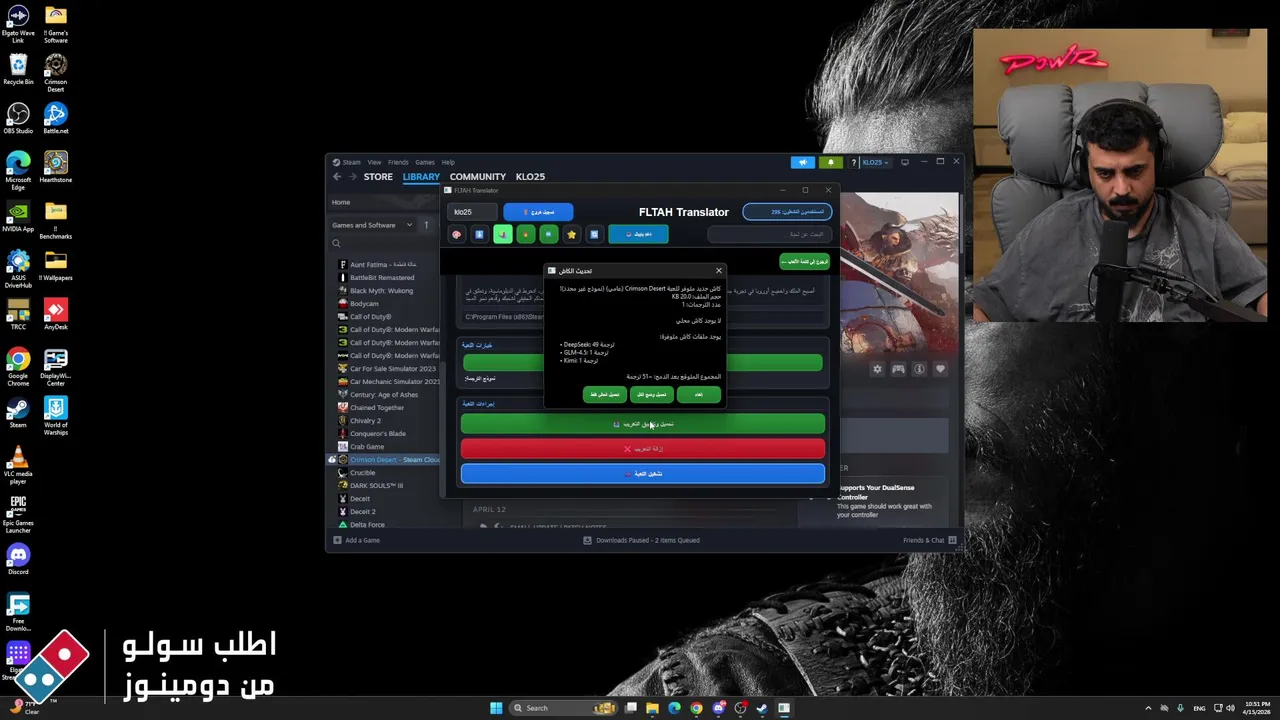Click the download and merge button in dialog

(x=652, y=395)
